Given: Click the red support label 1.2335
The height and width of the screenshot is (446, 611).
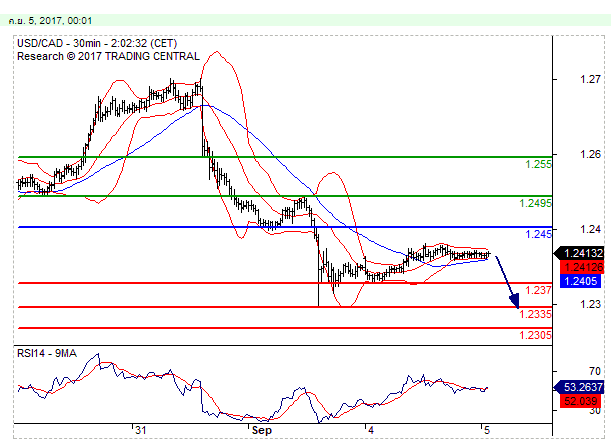Looking at the screenshot, I should 535,314.
